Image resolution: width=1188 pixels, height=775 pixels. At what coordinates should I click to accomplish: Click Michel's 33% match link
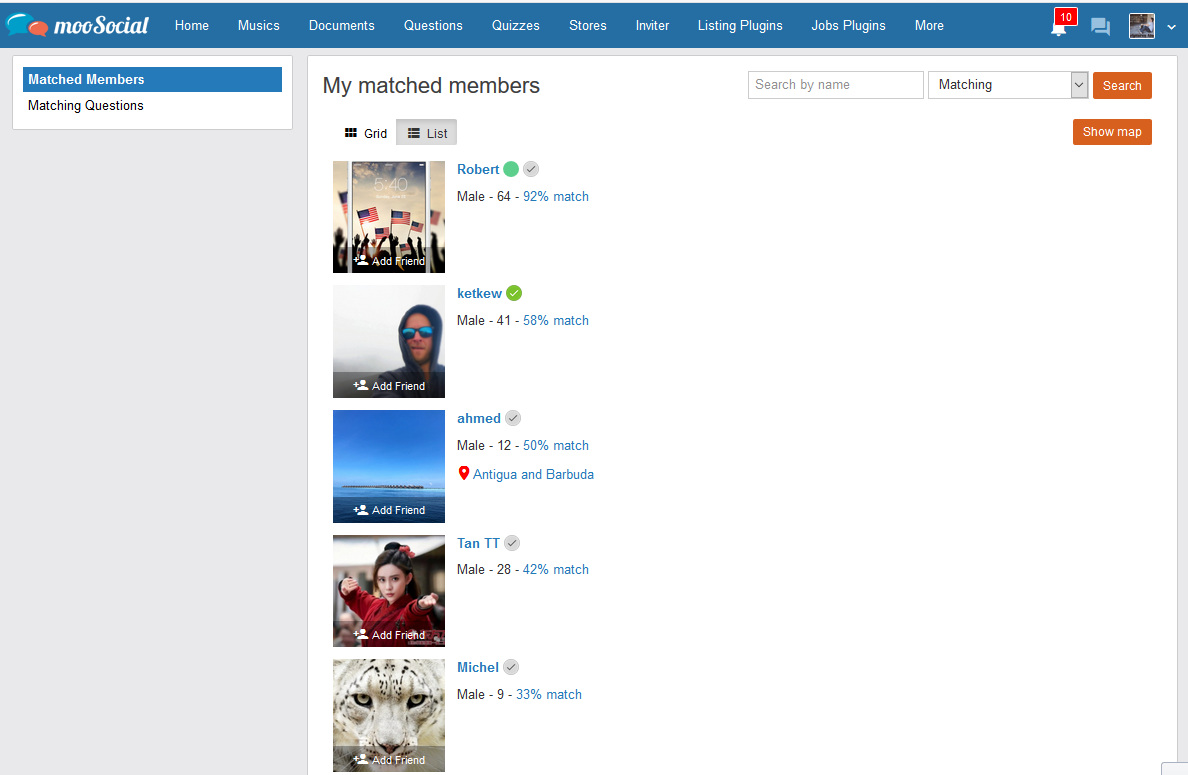tap(549, 694)
